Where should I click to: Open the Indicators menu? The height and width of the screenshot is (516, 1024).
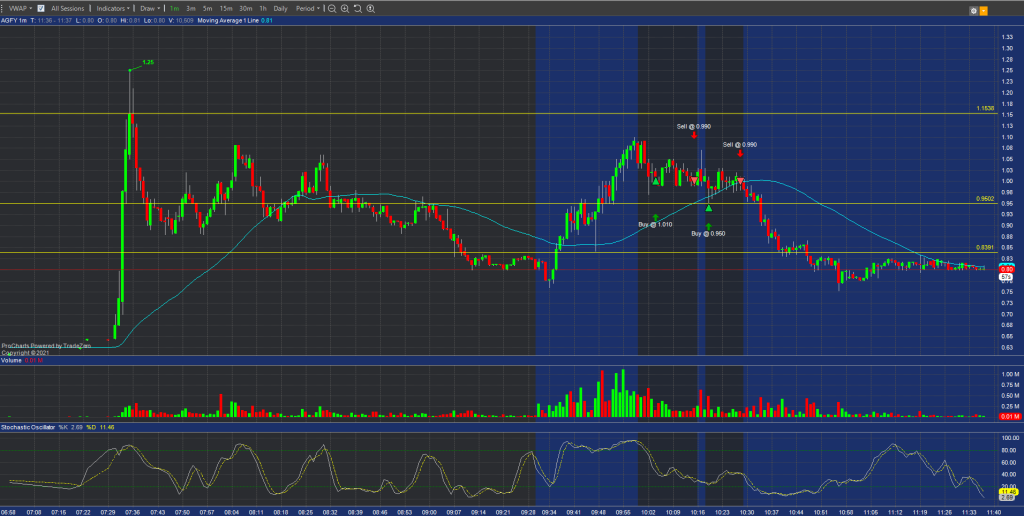[113, 8]
